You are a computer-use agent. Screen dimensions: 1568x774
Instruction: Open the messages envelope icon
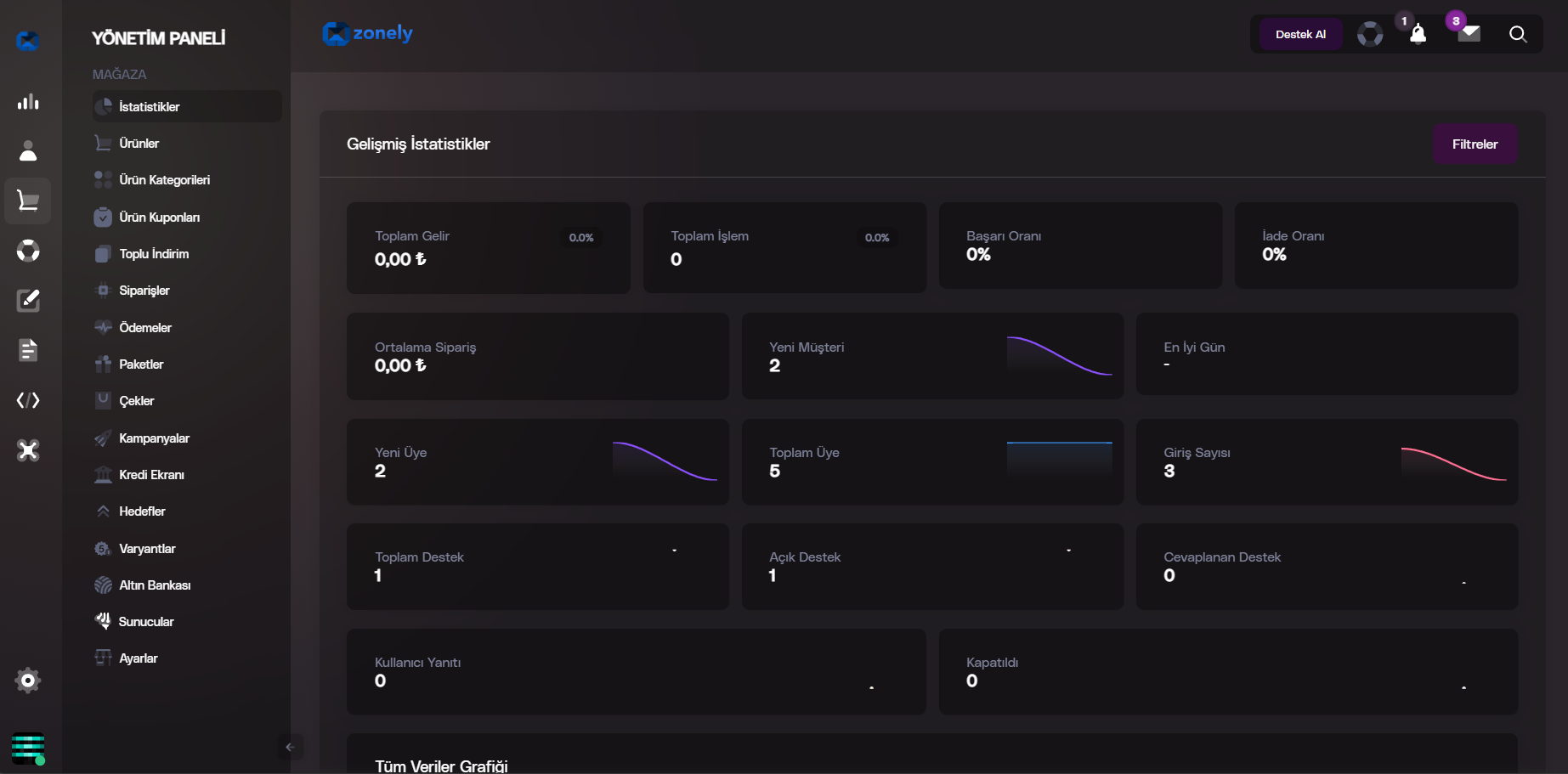point(1469,34)
